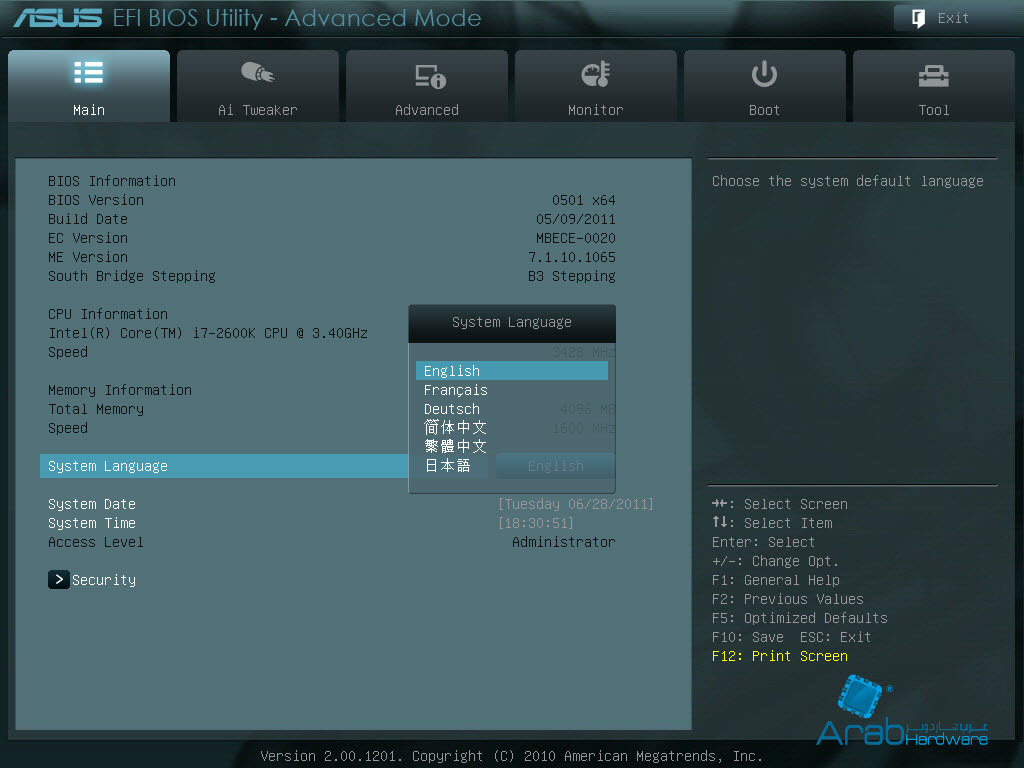Click the F10: Save ESC: Exit hint
The height and width of the screenshot is (768, 1024).
pos(792,637)
